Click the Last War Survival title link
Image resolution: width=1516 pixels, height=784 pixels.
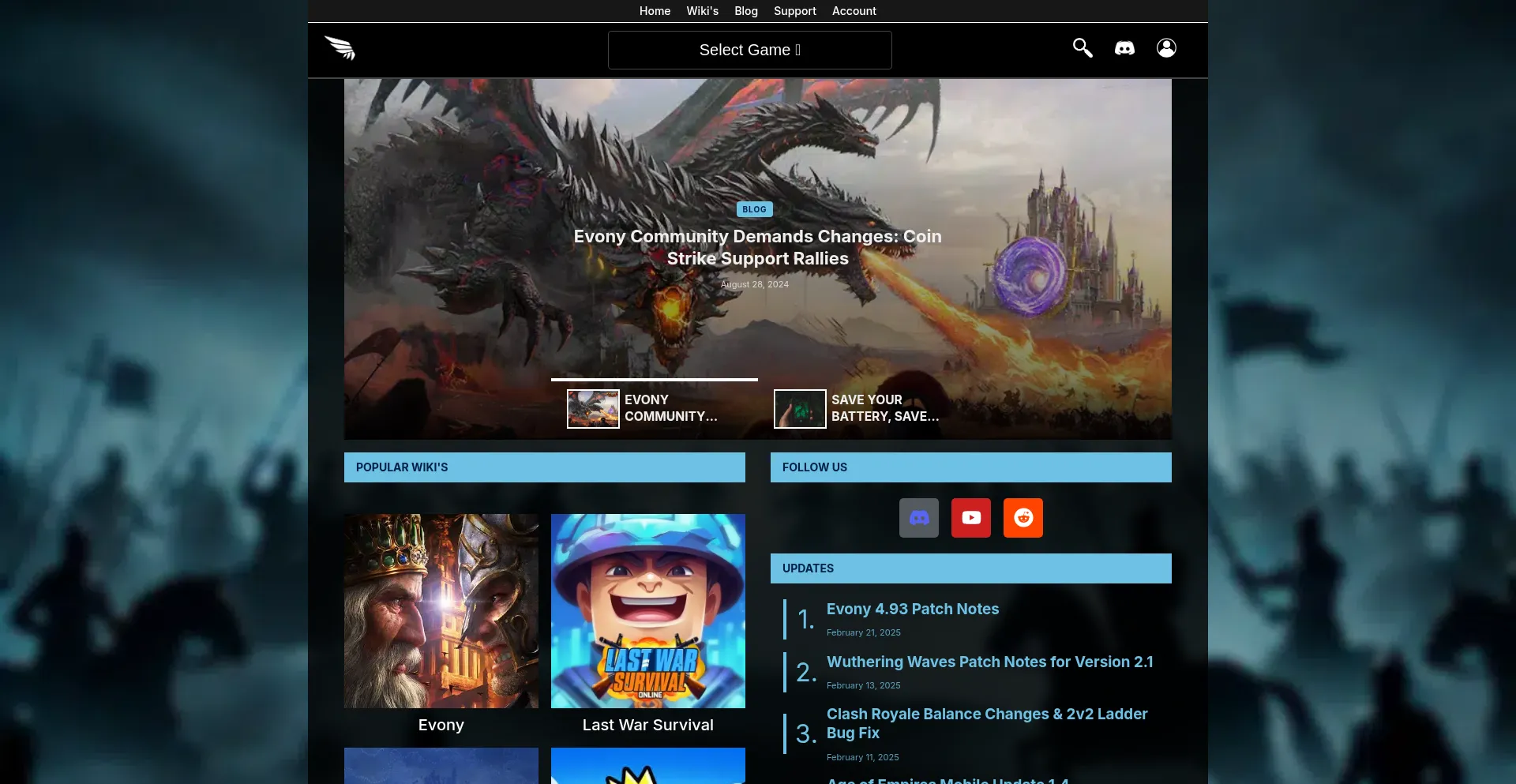[x=648, y=725]
